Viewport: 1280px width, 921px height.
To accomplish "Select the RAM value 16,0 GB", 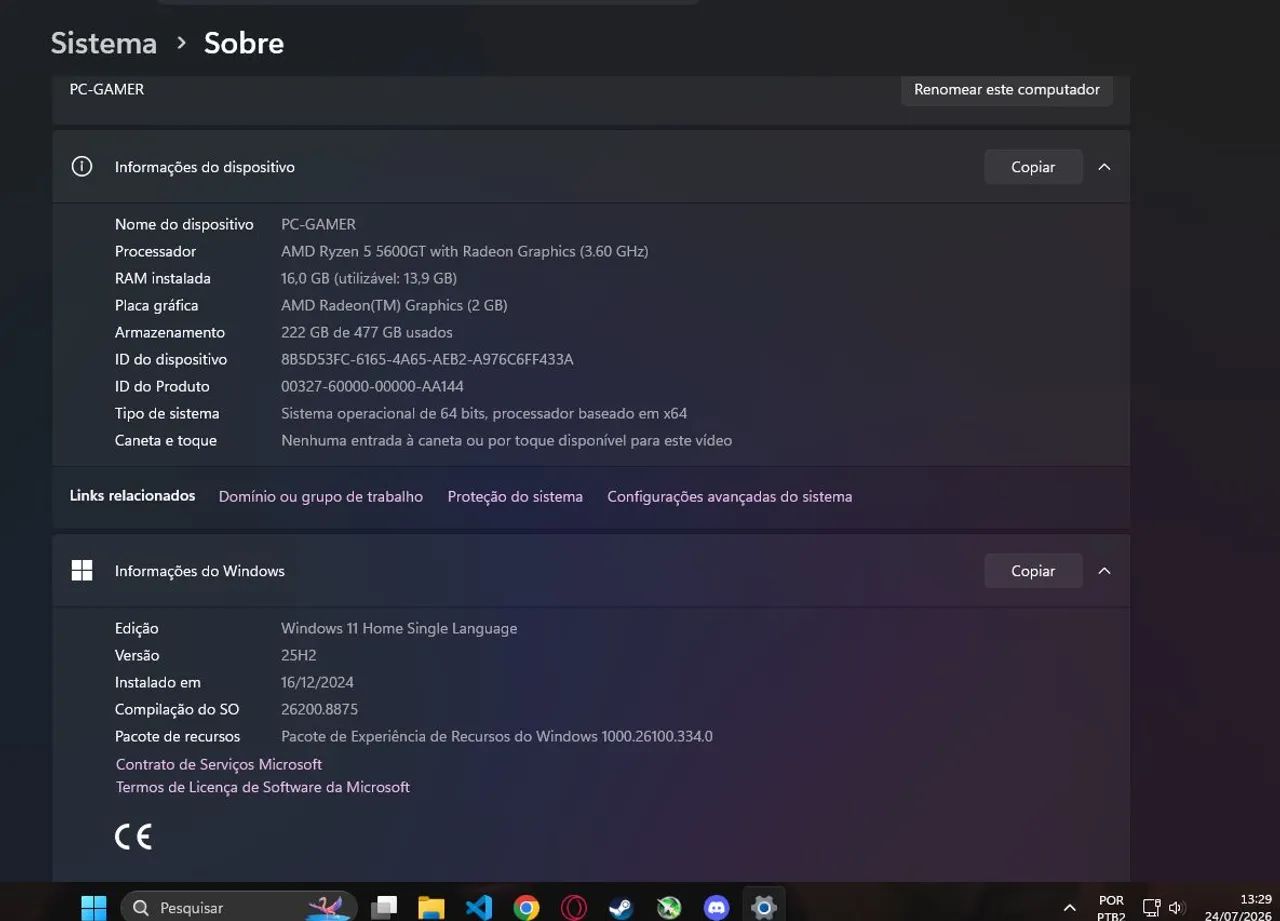I will [x=369, y=279].
